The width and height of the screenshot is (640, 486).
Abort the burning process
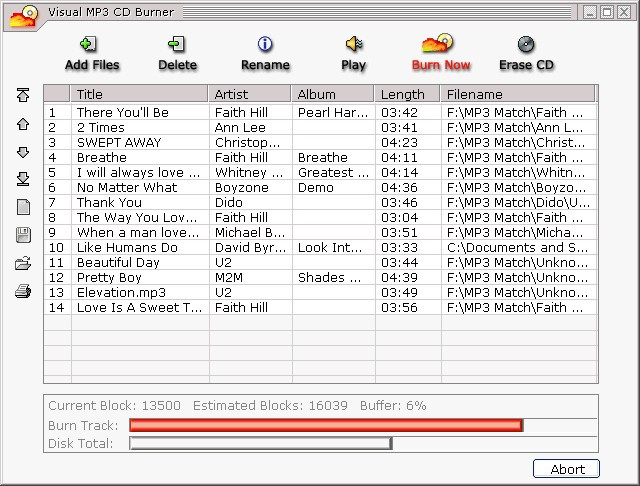(566, 469)
